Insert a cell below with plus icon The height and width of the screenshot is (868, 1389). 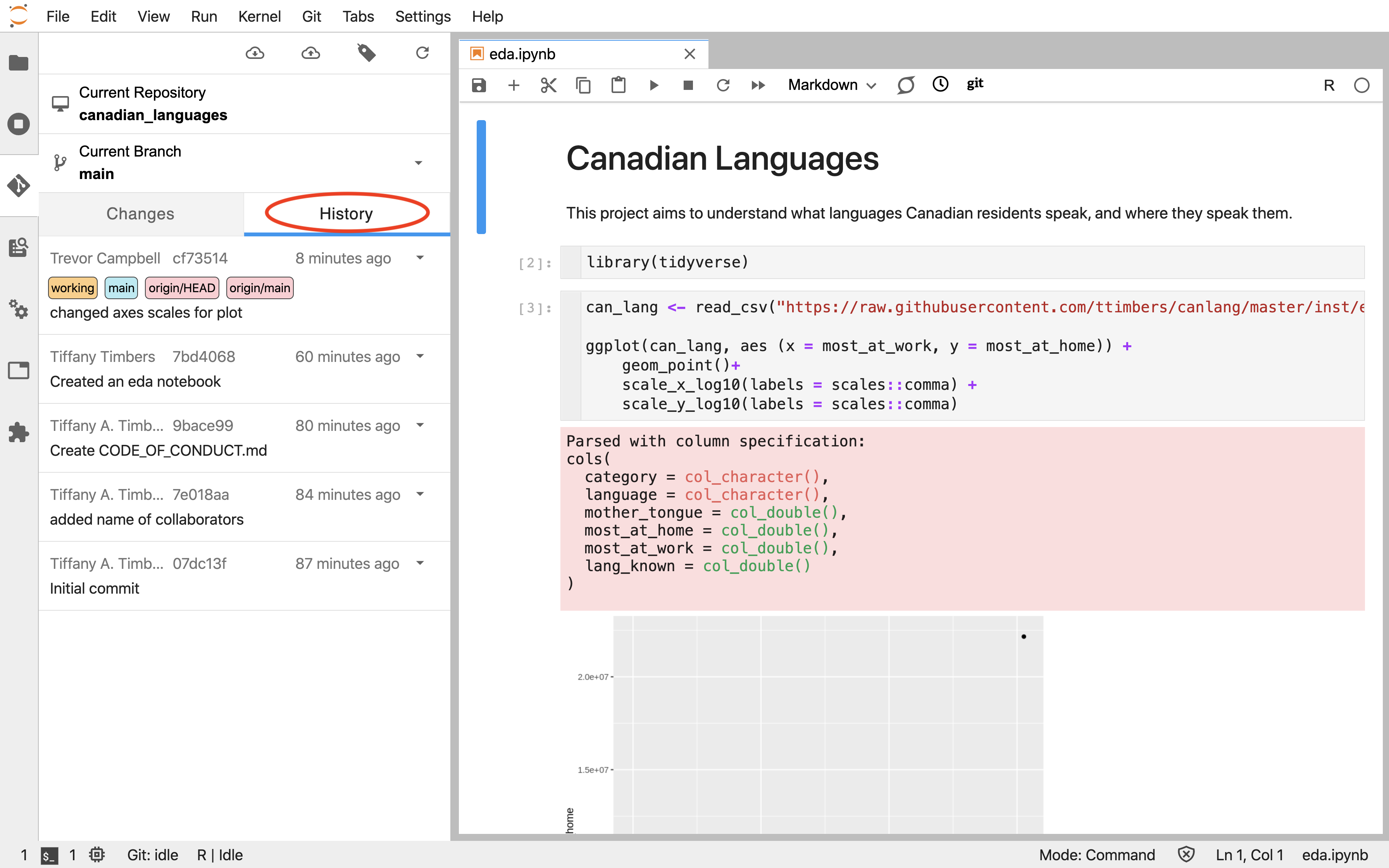point(514,86)
